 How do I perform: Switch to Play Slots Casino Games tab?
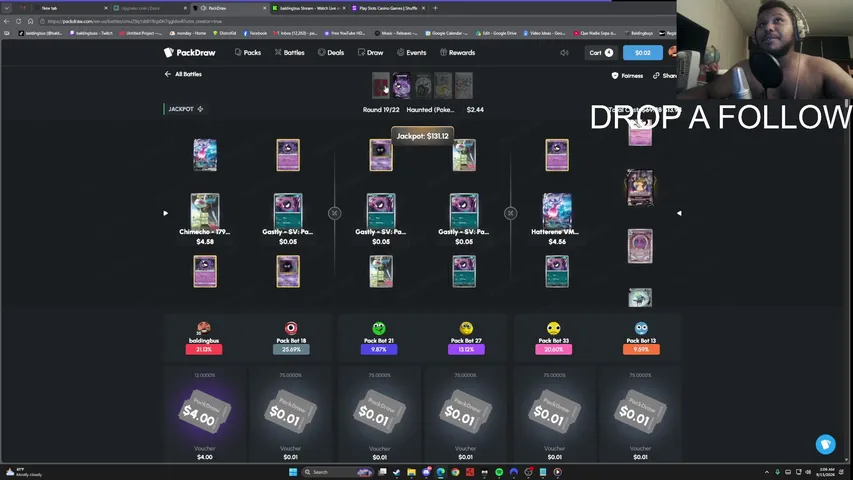pos(388,8)
